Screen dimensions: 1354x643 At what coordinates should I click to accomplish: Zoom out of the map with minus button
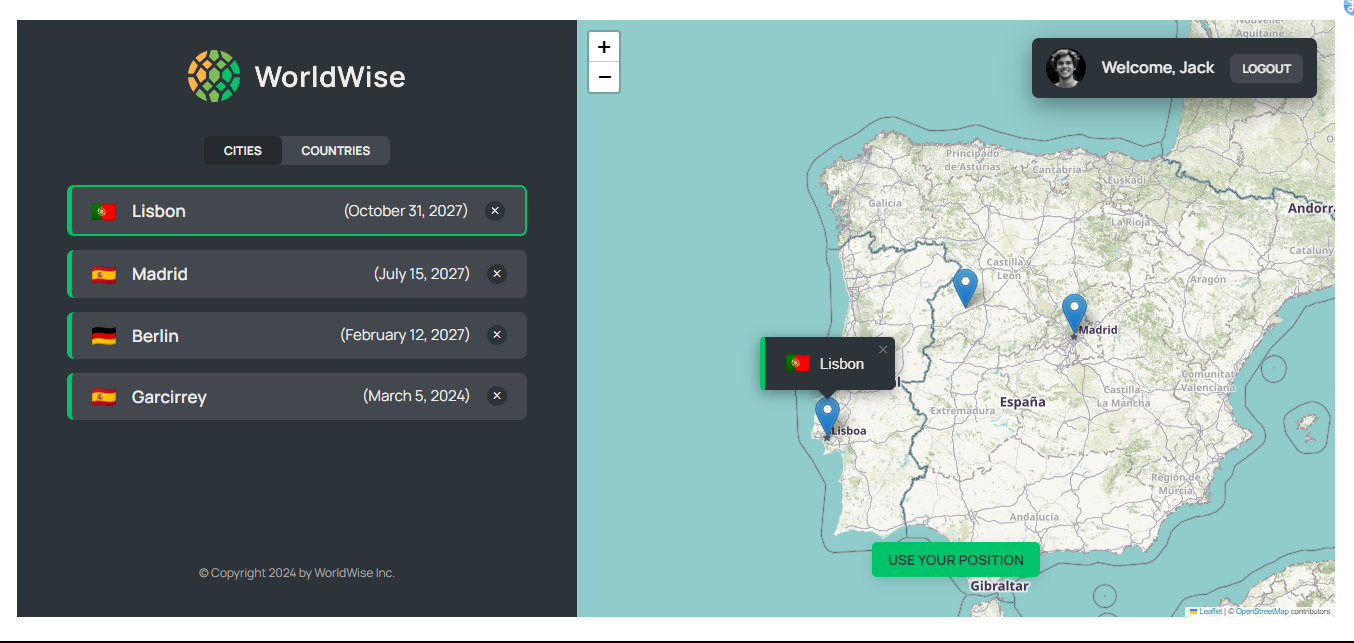click(x=604, y=77)
